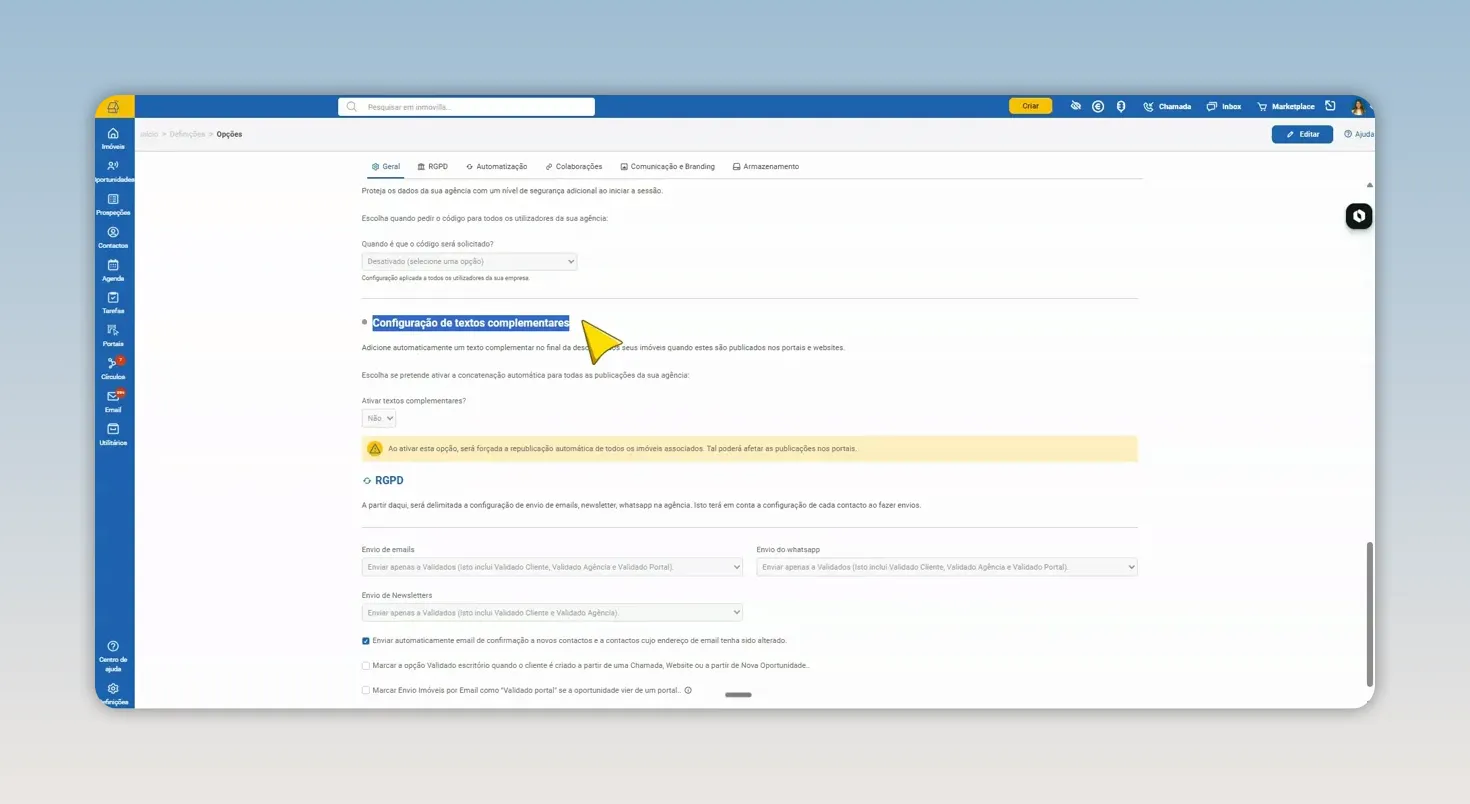Open Utilitários in the sidebar

pos(113,434)
